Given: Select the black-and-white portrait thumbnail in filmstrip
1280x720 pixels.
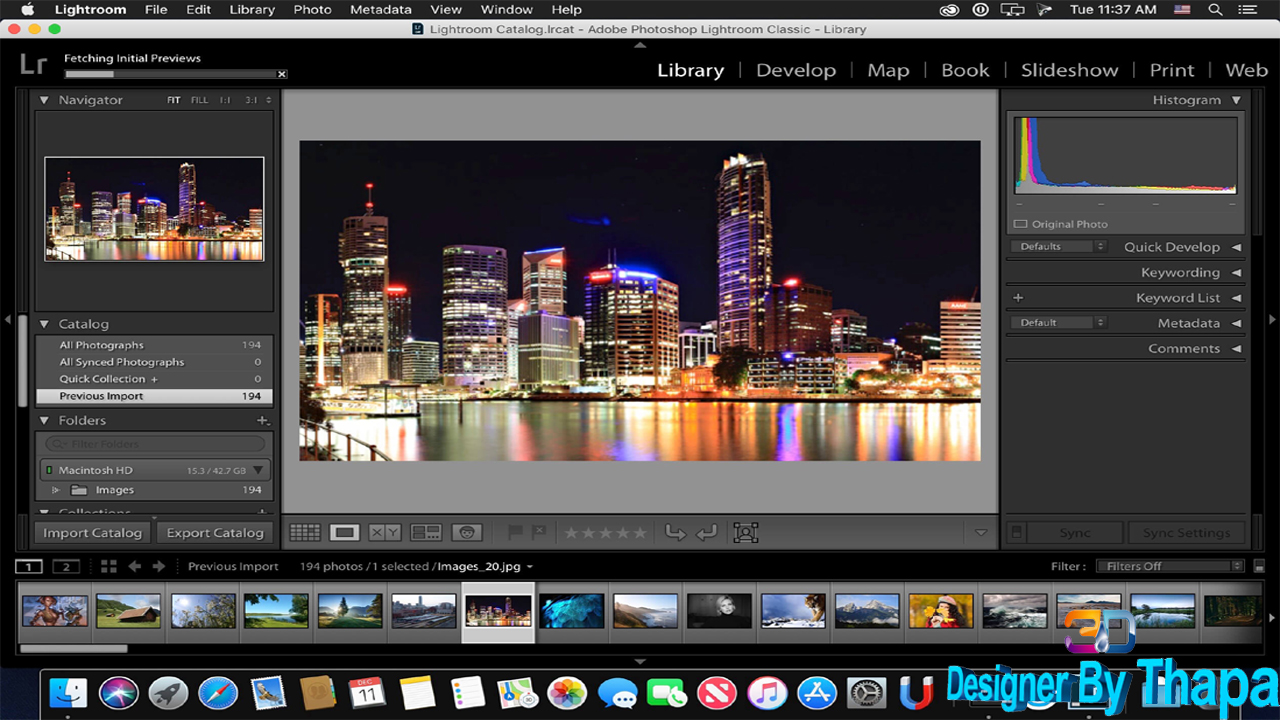Looking at the screenshot, I should (x=720, y=611).
